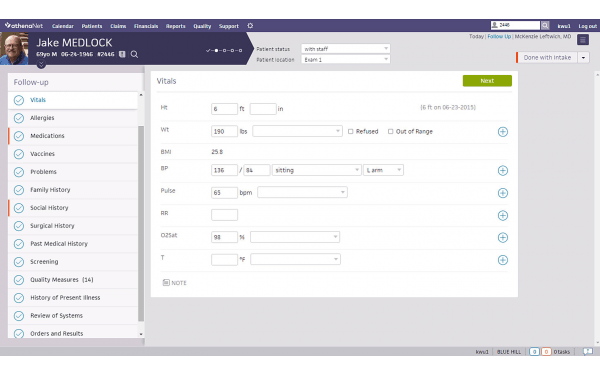Screen dimensions: 600x375
Task: Click the search magnifier beside patient ID box
Action: click(545, 25)
